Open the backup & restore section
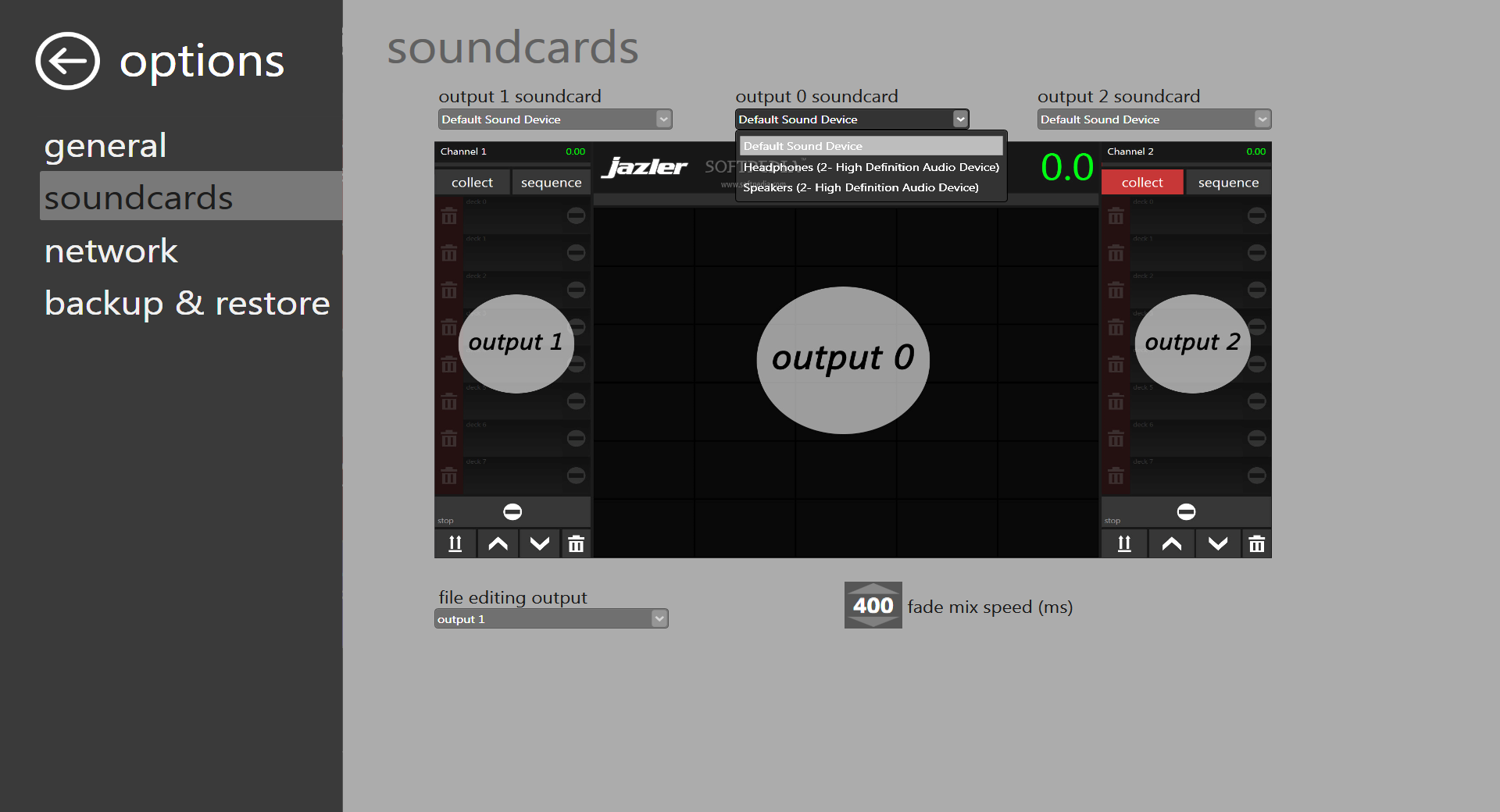 187,303
